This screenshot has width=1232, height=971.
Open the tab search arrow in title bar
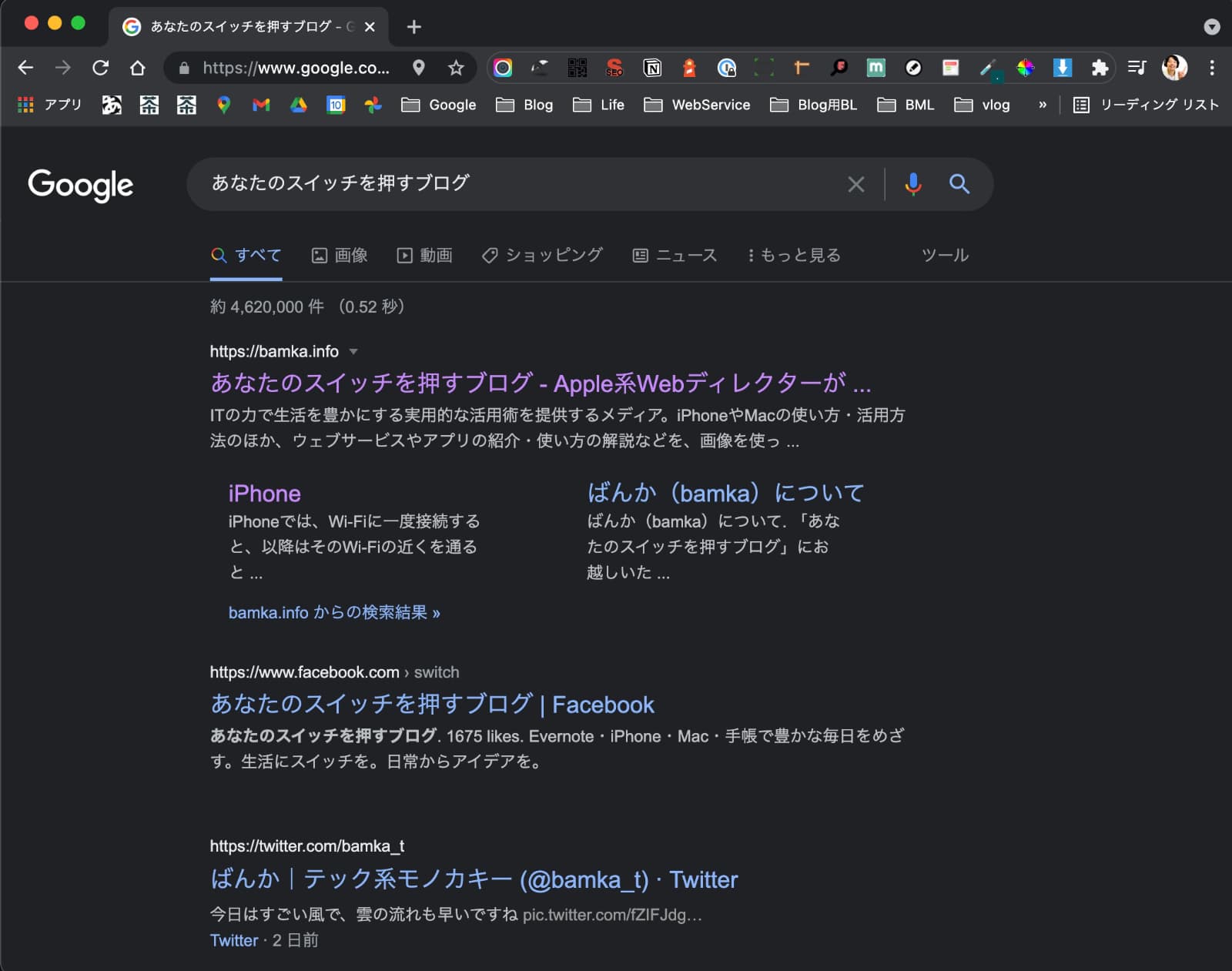pyautogui.click(x=1212, y=27)
